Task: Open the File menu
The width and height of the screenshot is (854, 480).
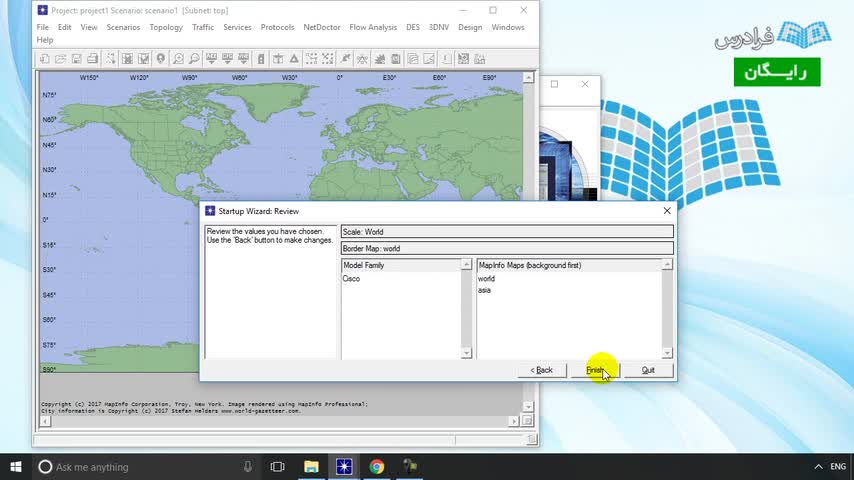Action: (42, 27)
